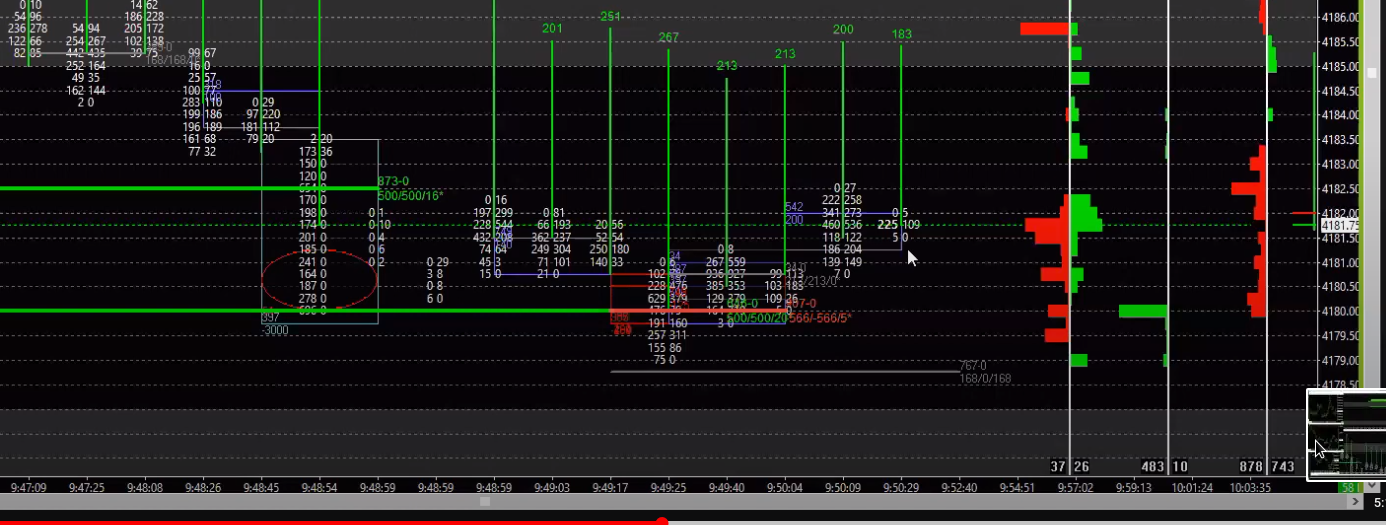The width and height of the screenshot is (1386, 525).
Task: Click the 9:59:13 time axis label
Action: coord(1133,487)
